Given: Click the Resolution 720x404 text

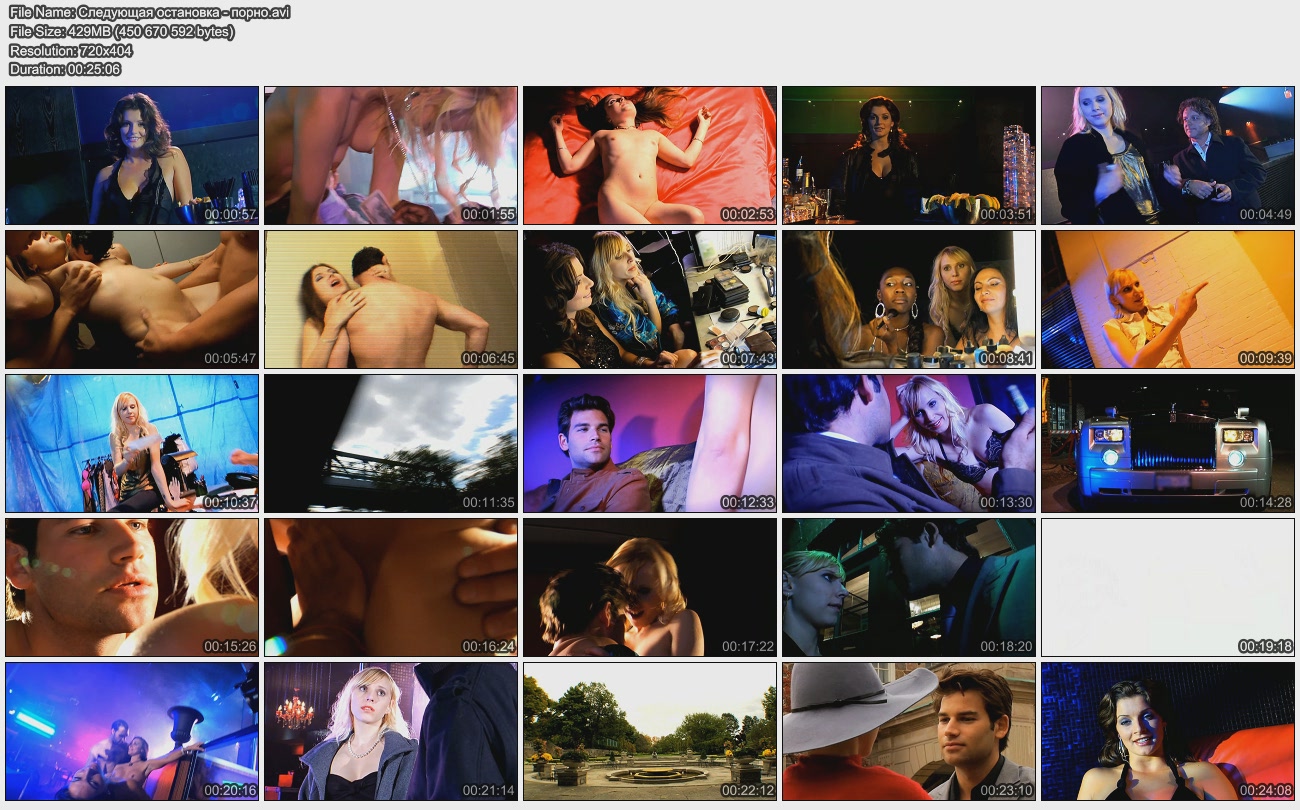Looking at the screenshot, I should 70,51.
